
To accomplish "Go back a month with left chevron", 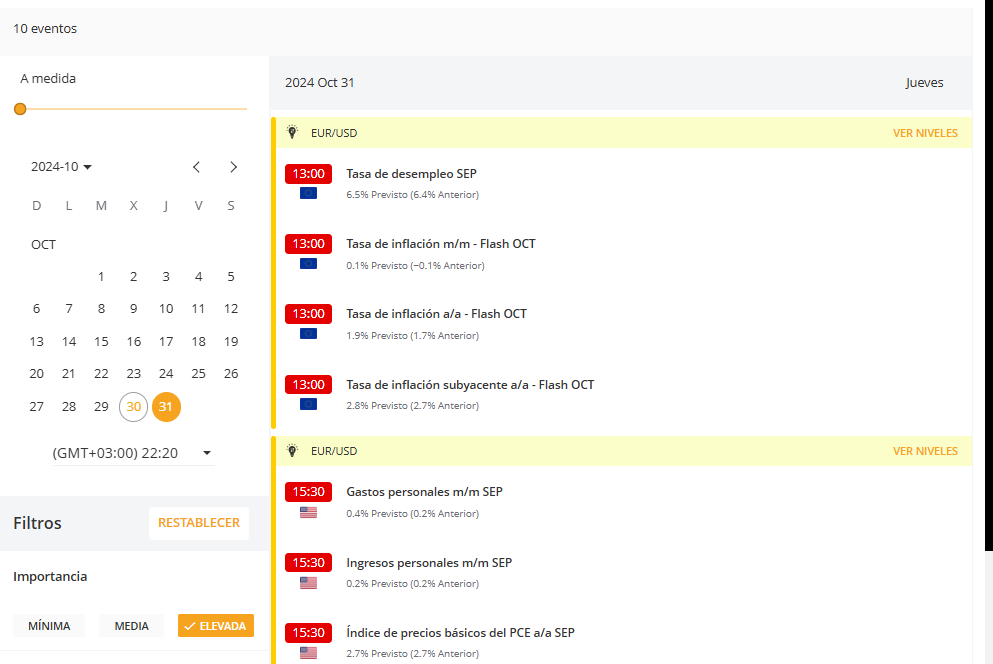I will [x=196, y=167].
